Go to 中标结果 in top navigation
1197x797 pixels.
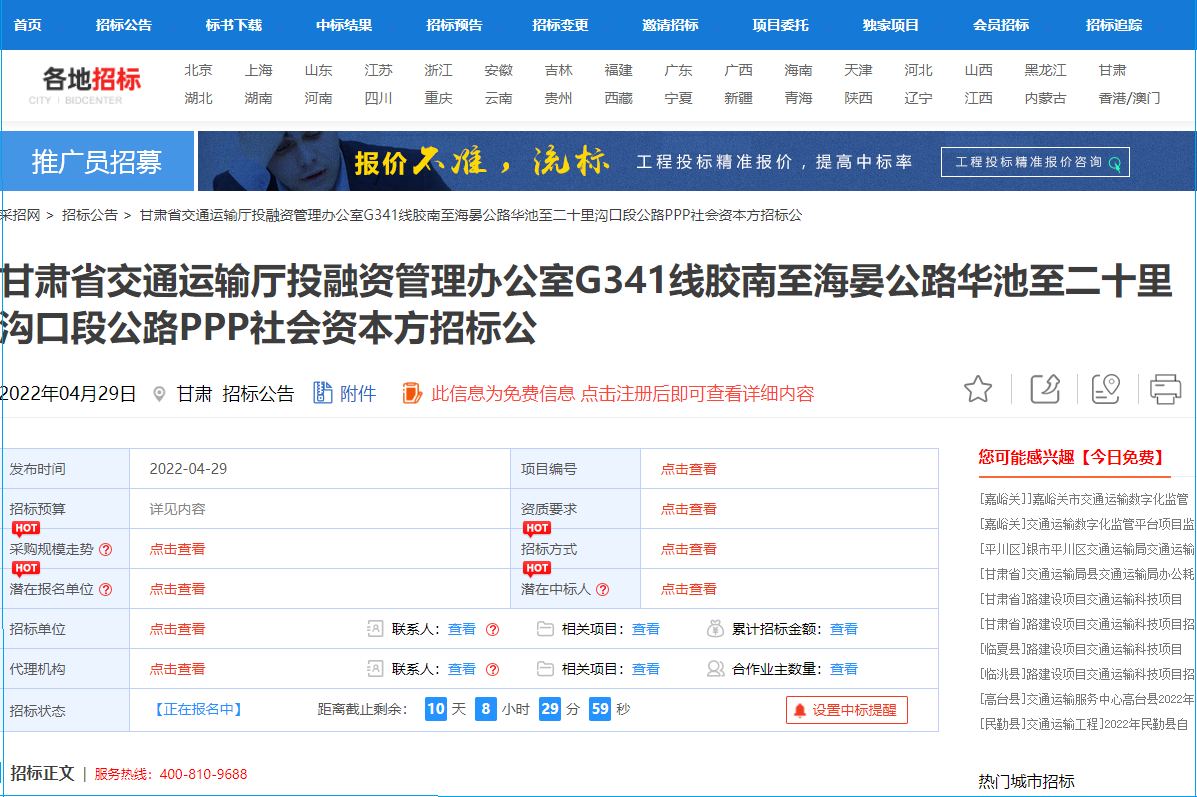click(344, 25)
